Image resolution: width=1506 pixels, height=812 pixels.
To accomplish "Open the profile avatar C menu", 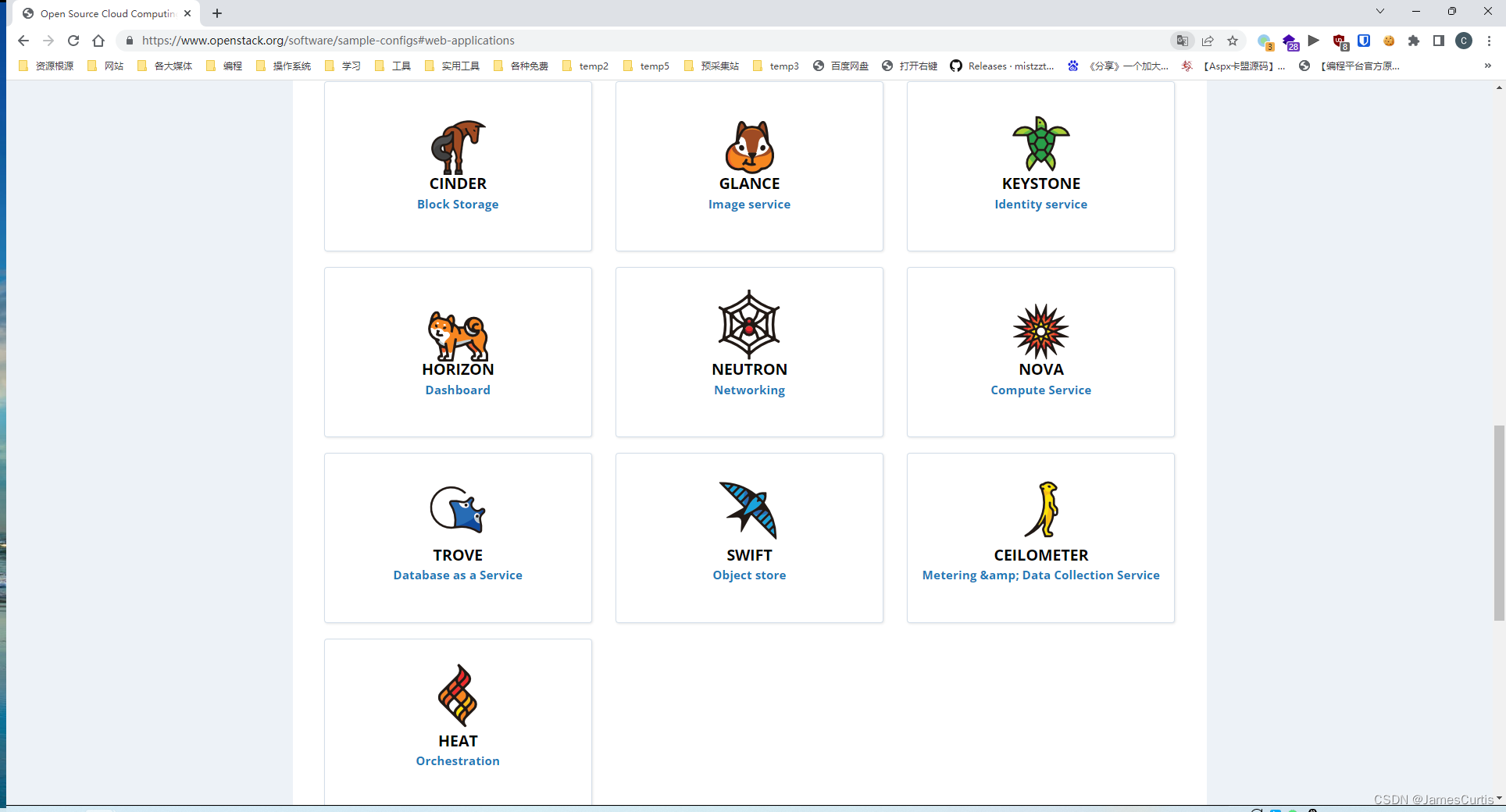I will (1464, 41).
